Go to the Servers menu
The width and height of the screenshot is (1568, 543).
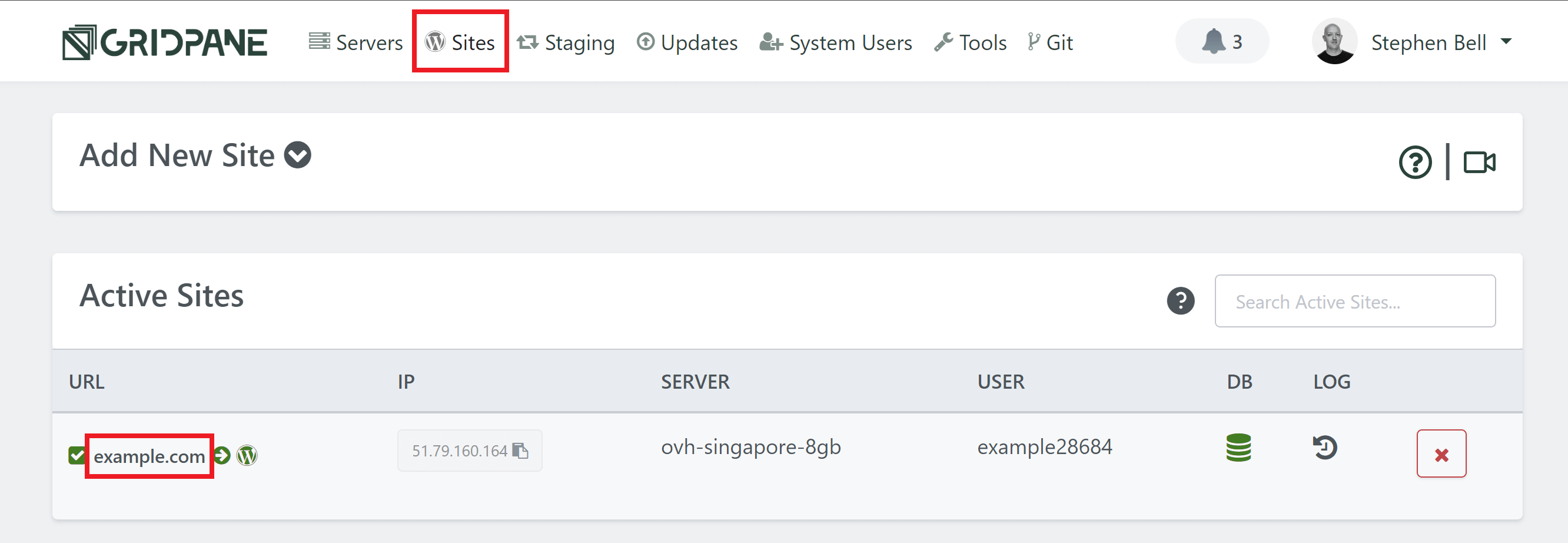356,42
